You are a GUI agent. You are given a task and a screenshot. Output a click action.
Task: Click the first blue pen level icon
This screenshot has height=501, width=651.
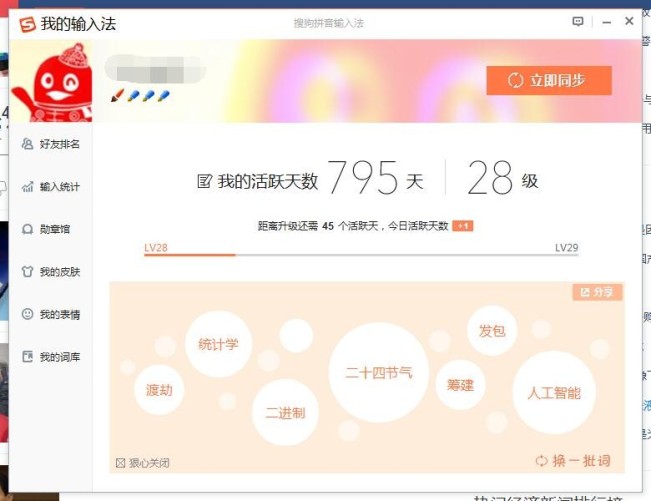point(133,96)
